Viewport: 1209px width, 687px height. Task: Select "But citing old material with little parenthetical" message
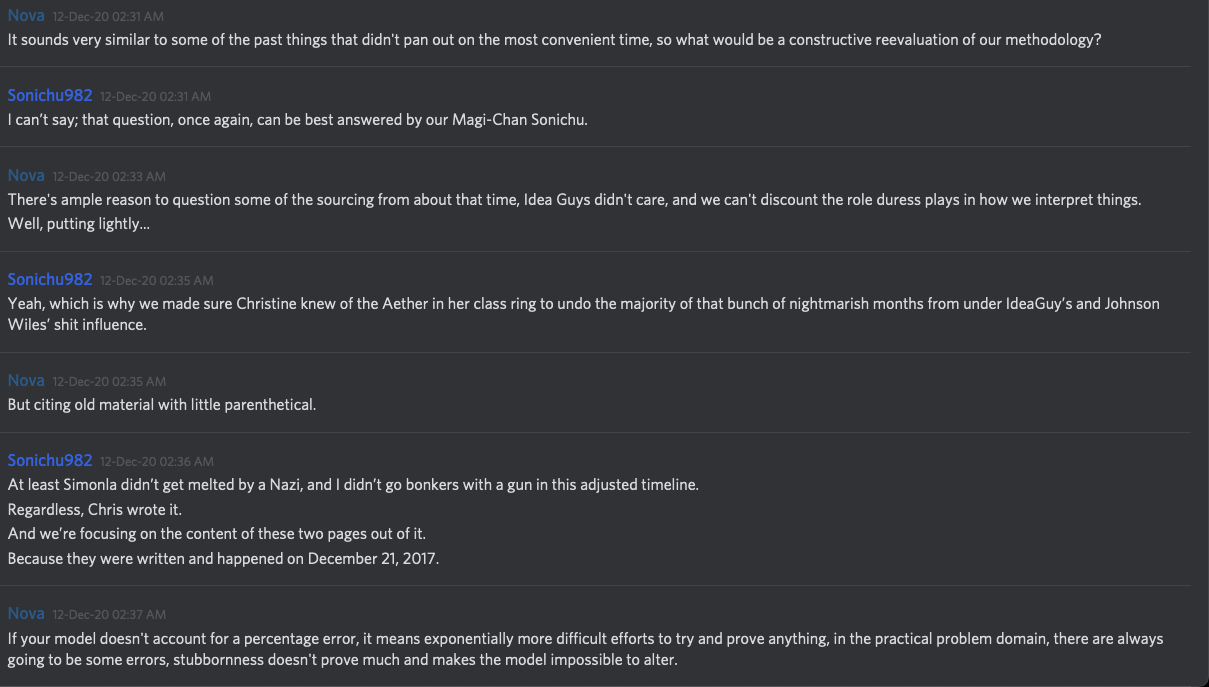point(162,405)
